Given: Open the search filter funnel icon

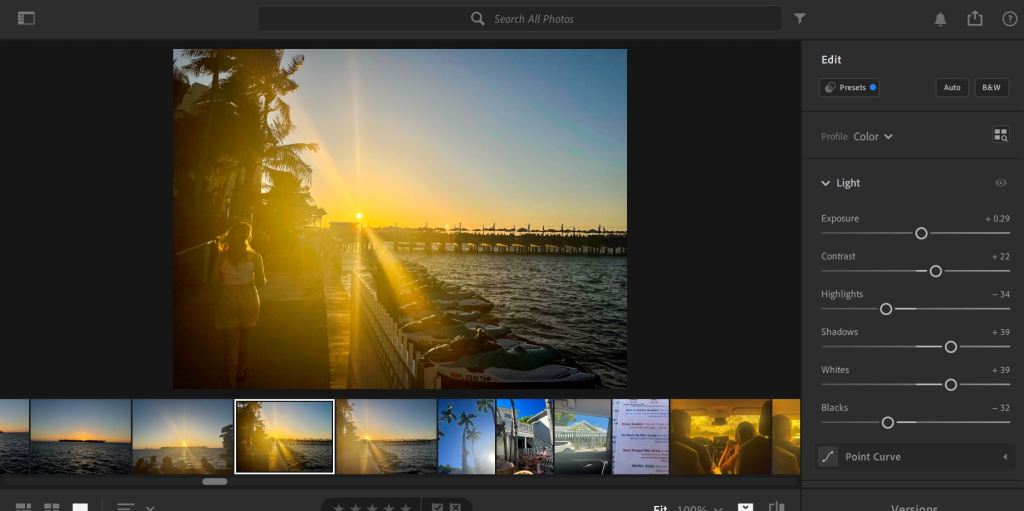Looking at the screenshot, I should (x=800, y=18).
